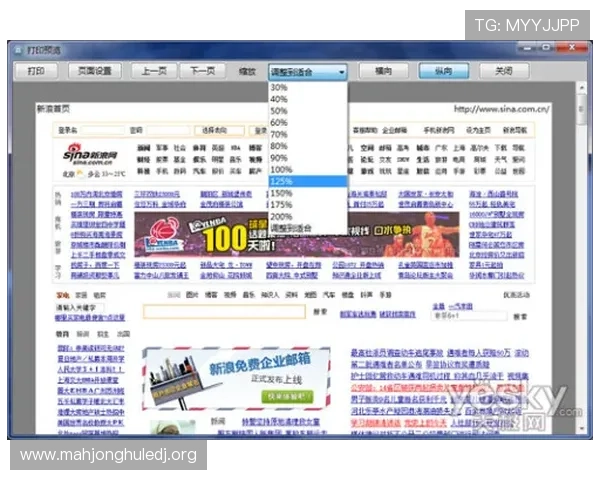600x480 pixels.
Task: Click the 新浪首页 page header text
Action: point(53,109)
